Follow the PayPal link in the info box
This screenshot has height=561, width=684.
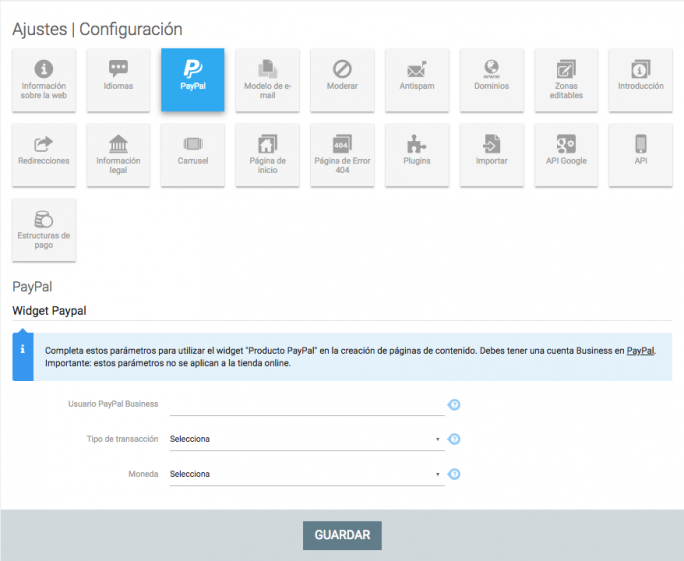coord(640,351)
